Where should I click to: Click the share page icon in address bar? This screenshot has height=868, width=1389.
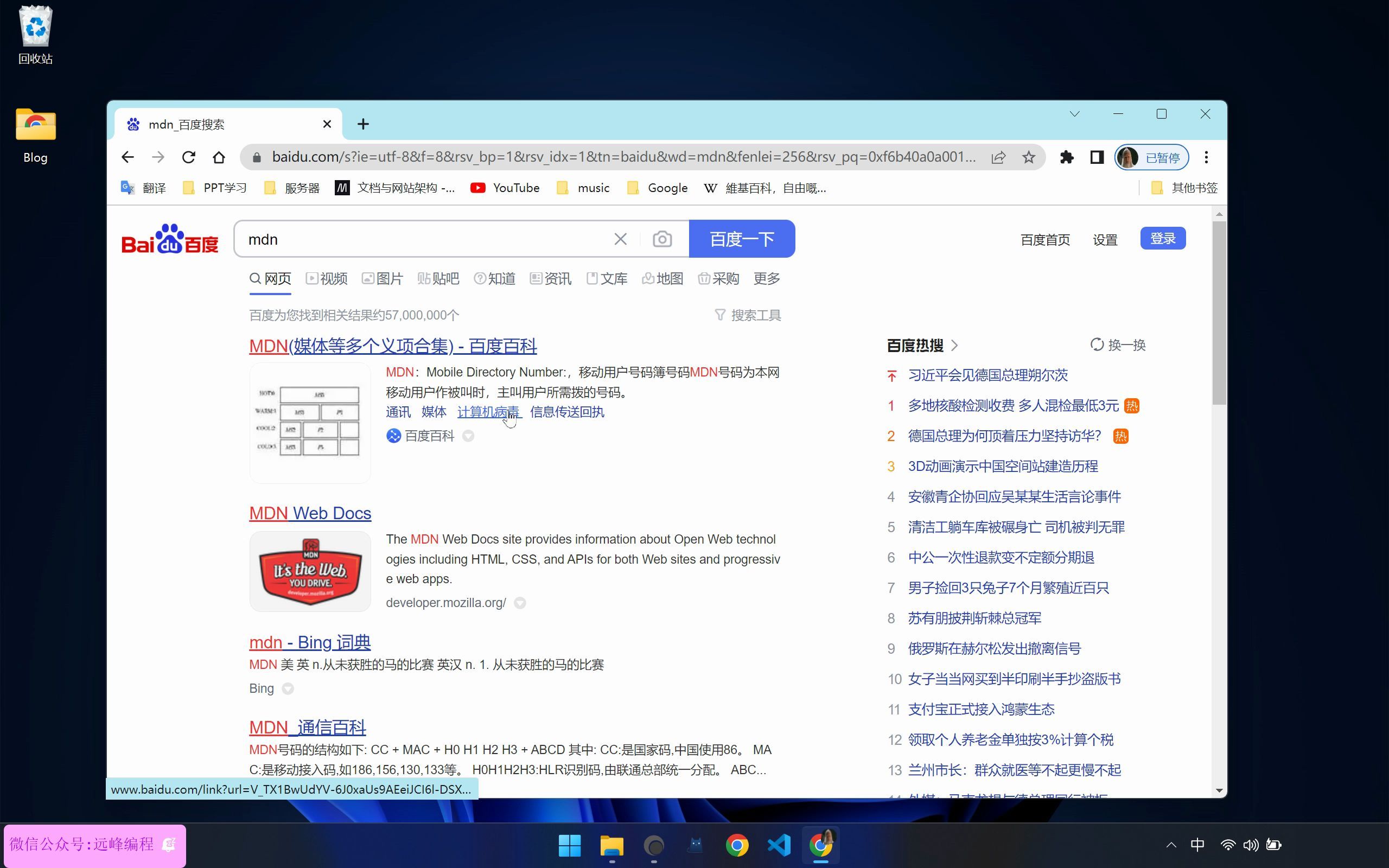tap(998, 157)
